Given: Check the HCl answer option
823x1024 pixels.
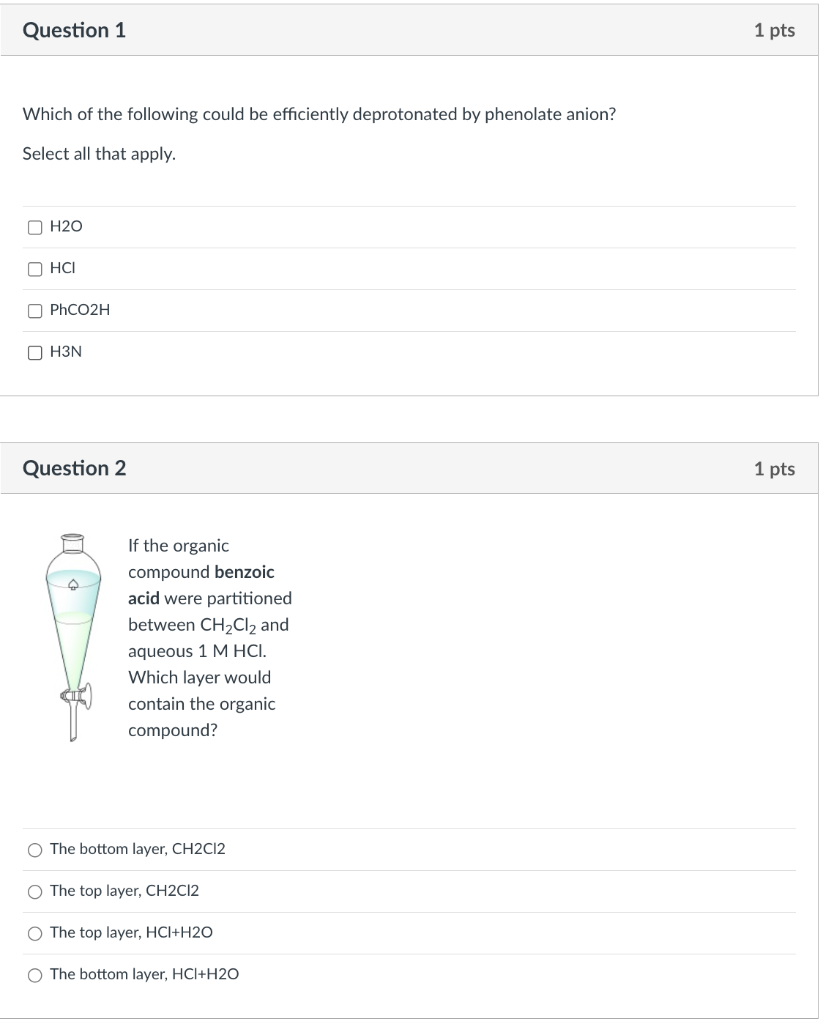Looking at the screenshot, I should click(x=35, y=268).
